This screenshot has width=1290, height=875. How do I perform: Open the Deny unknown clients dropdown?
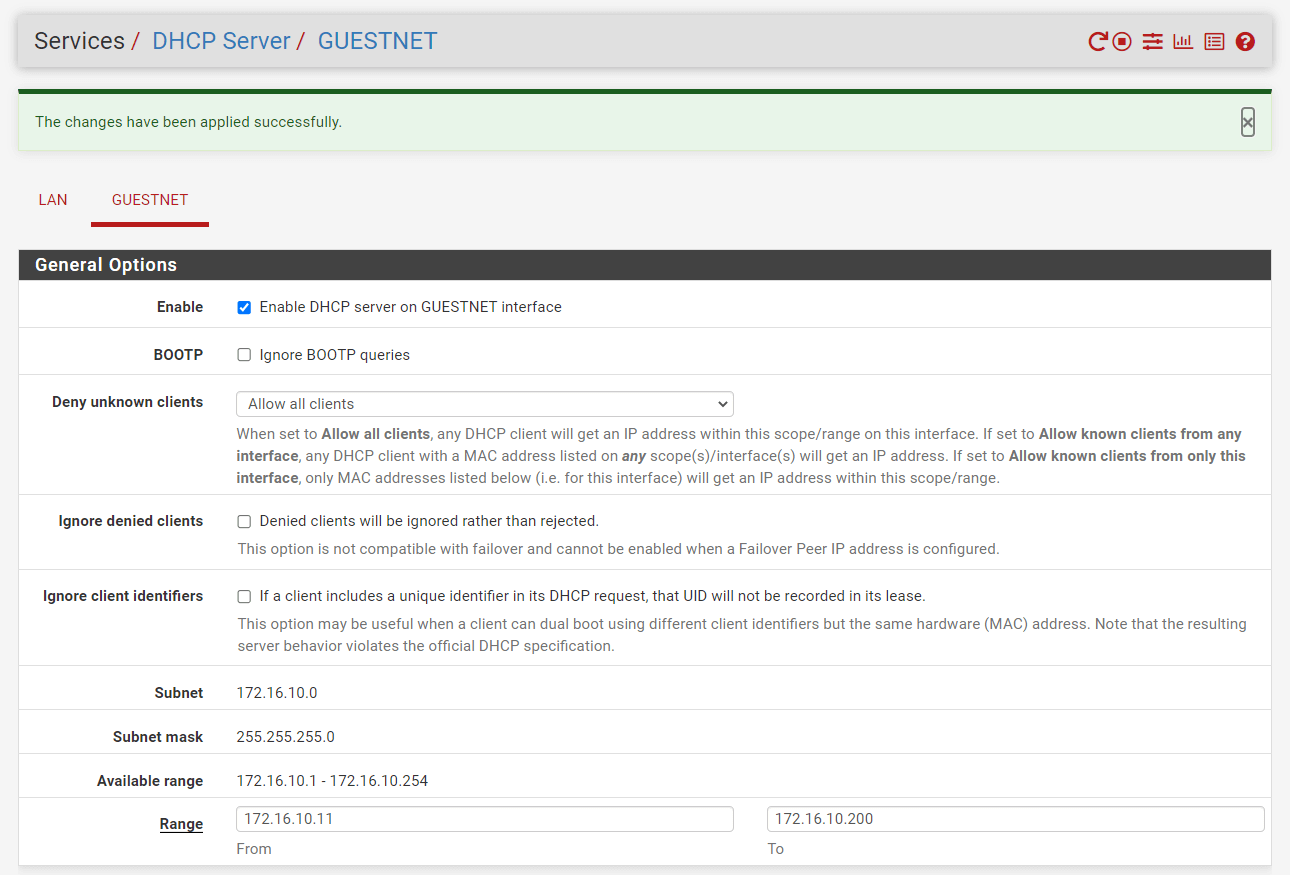pos(485,404)
